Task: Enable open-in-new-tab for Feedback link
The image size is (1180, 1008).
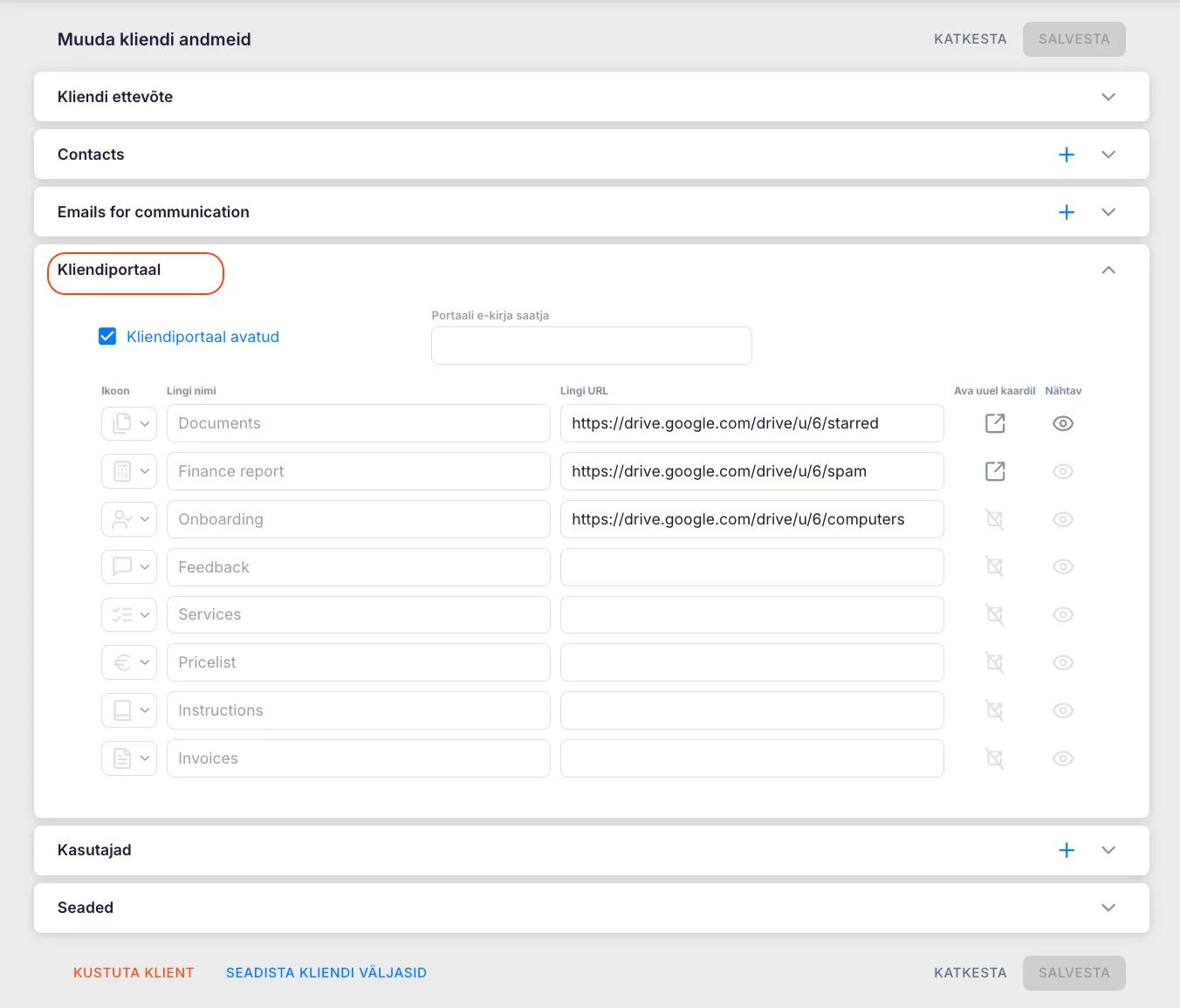Action: 994,567
